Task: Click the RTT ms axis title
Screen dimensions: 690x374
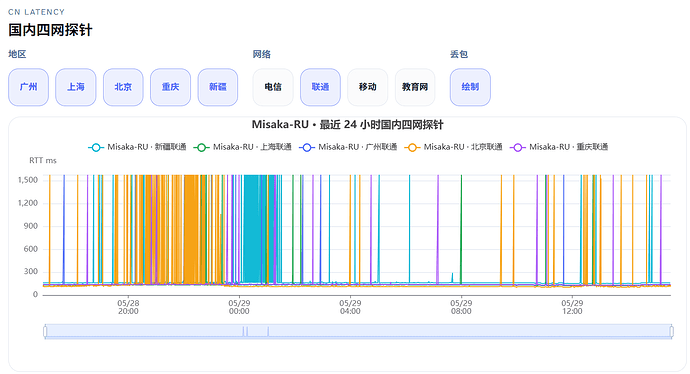Action: click(43, 161)
